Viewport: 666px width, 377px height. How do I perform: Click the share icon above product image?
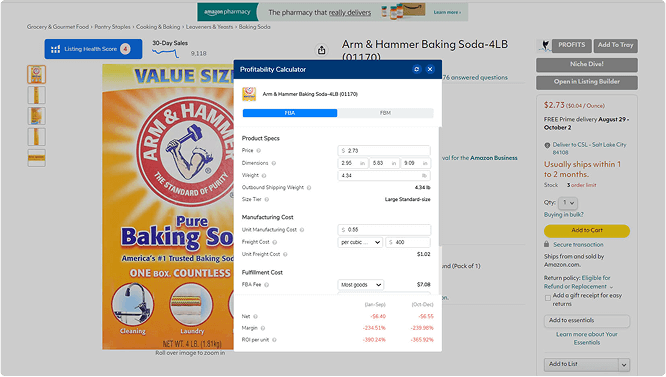tap(322, 50)
